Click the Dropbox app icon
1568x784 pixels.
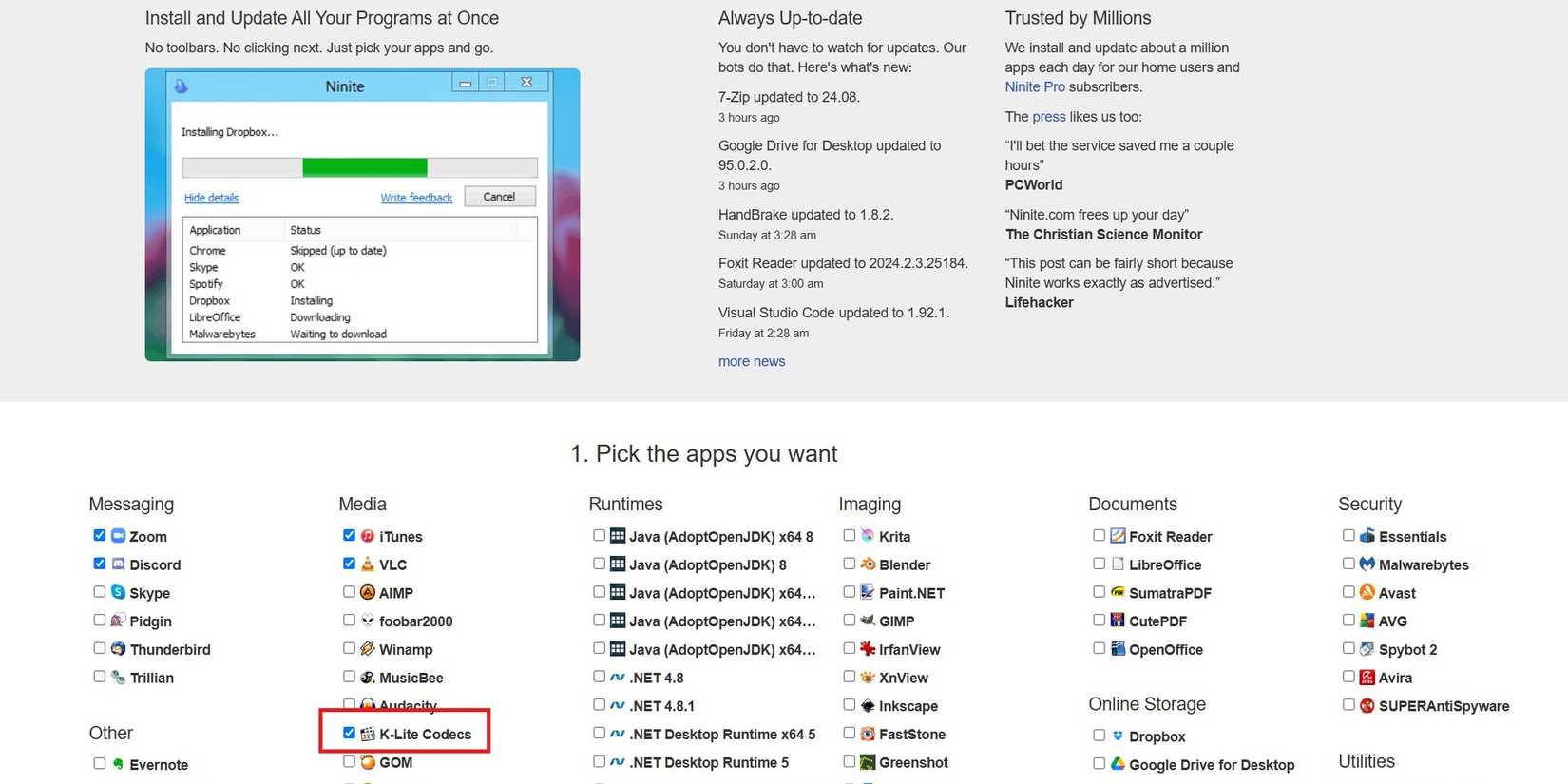click(x=1118, y=736)
